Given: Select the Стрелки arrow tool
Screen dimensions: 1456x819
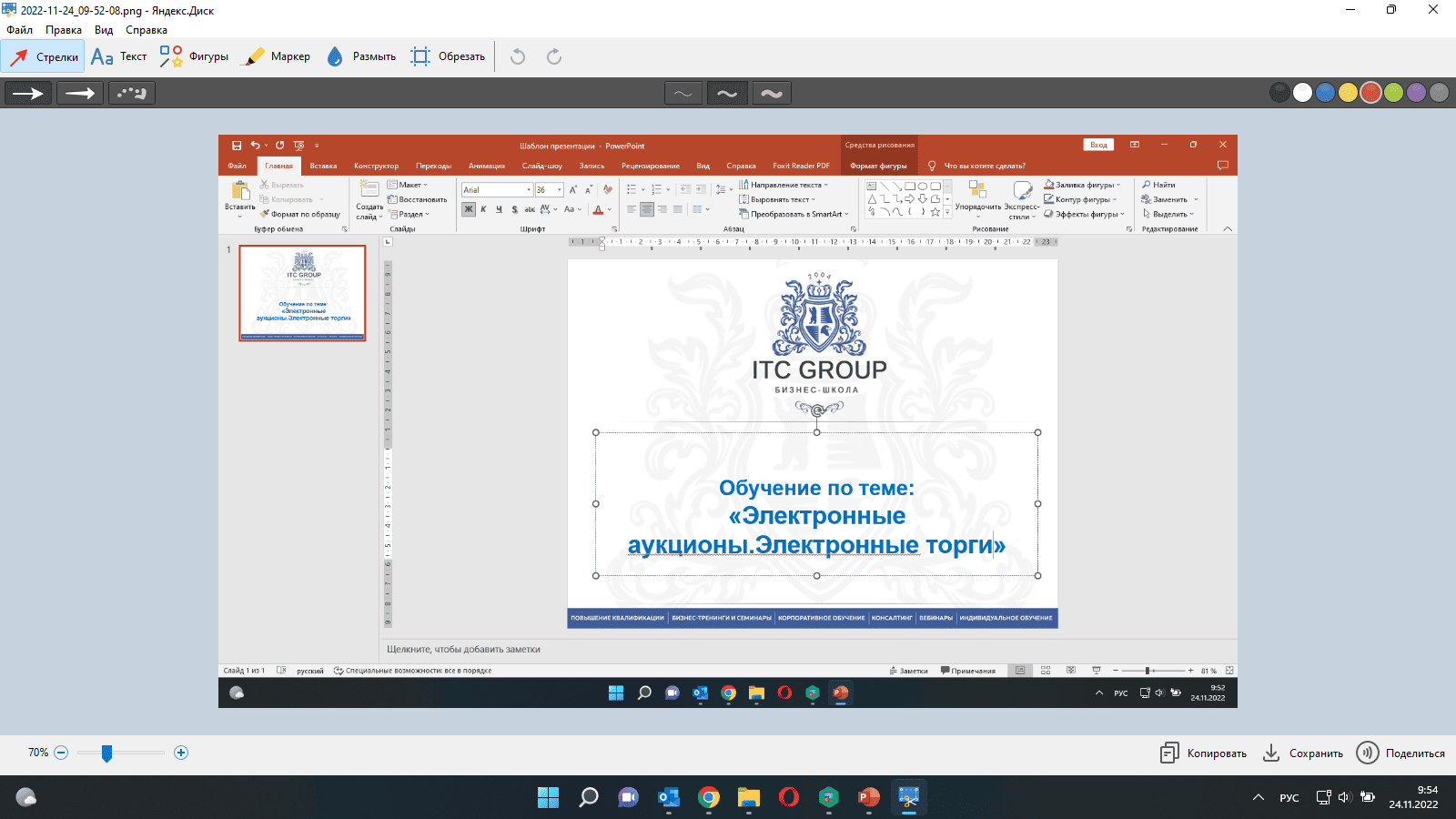Looking at the screenshot, I should coord(43,56).
